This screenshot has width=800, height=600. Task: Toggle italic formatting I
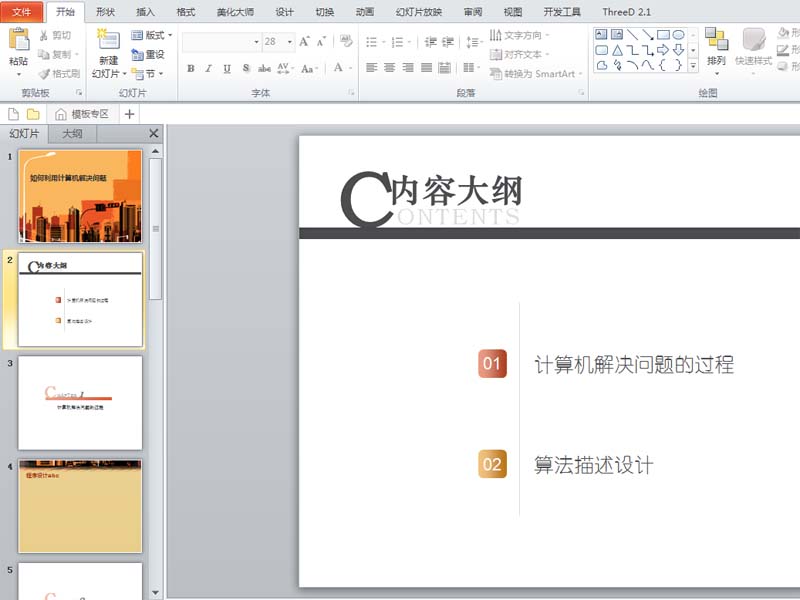209,68
